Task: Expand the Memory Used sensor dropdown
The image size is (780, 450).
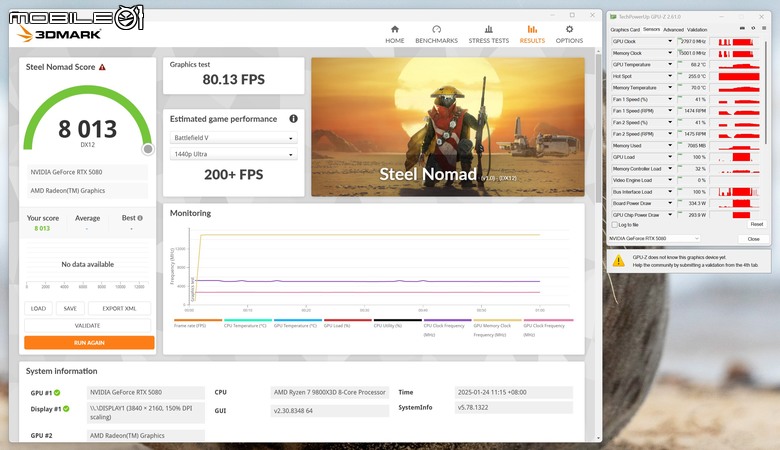Action: 670,145
